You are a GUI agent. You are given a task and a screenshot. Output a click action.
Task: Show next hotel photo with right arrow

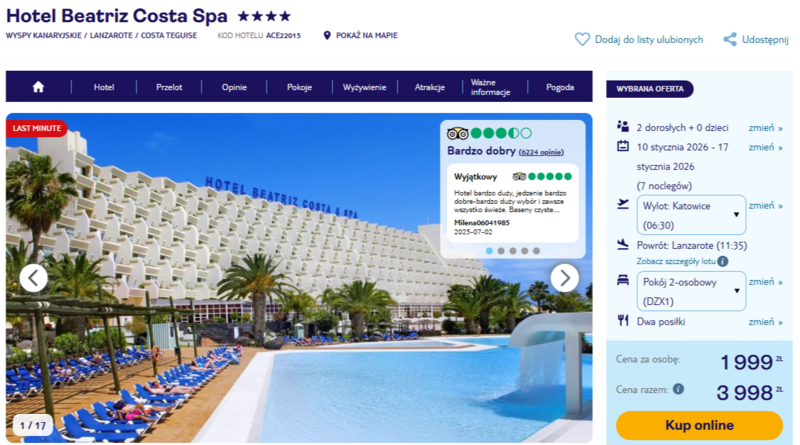point(565,278)
